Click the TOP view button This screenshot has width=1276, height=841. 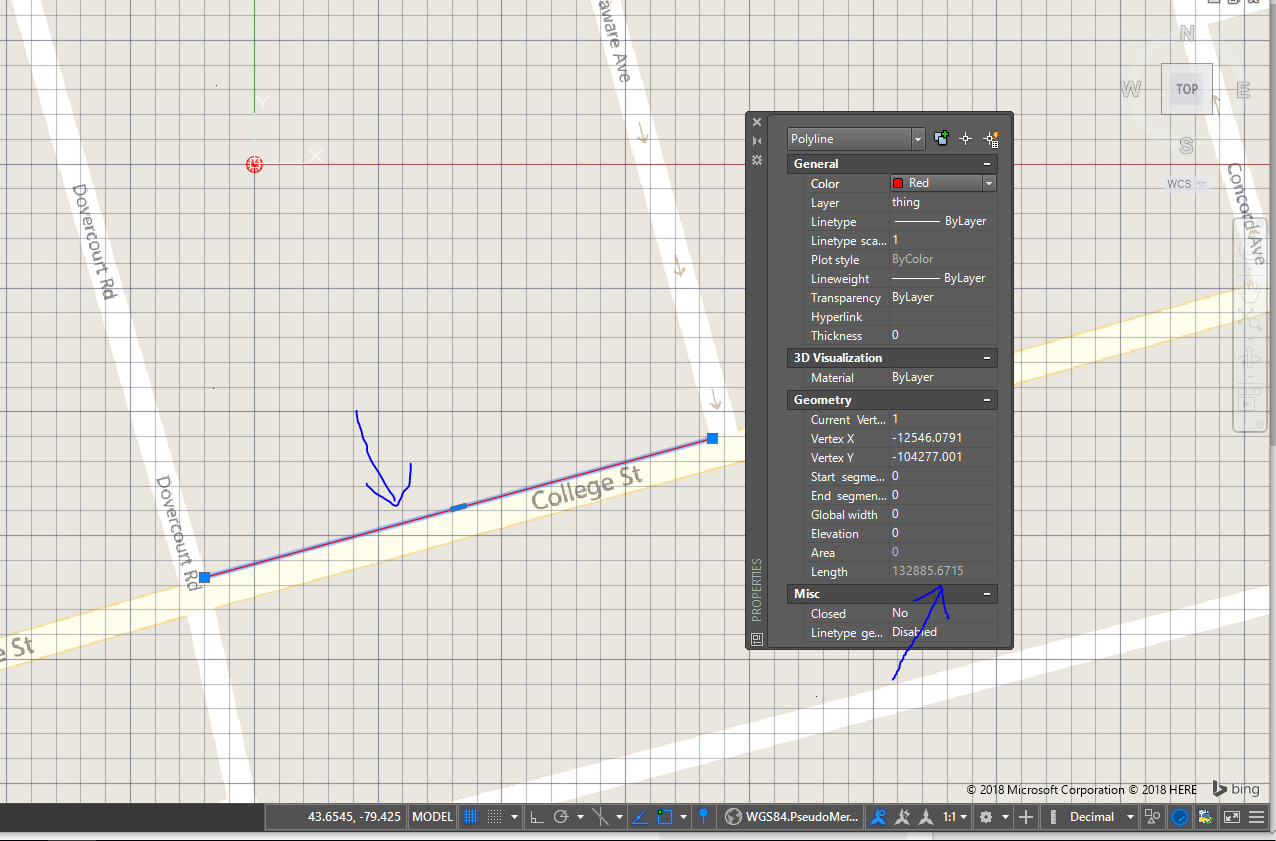1186,89
